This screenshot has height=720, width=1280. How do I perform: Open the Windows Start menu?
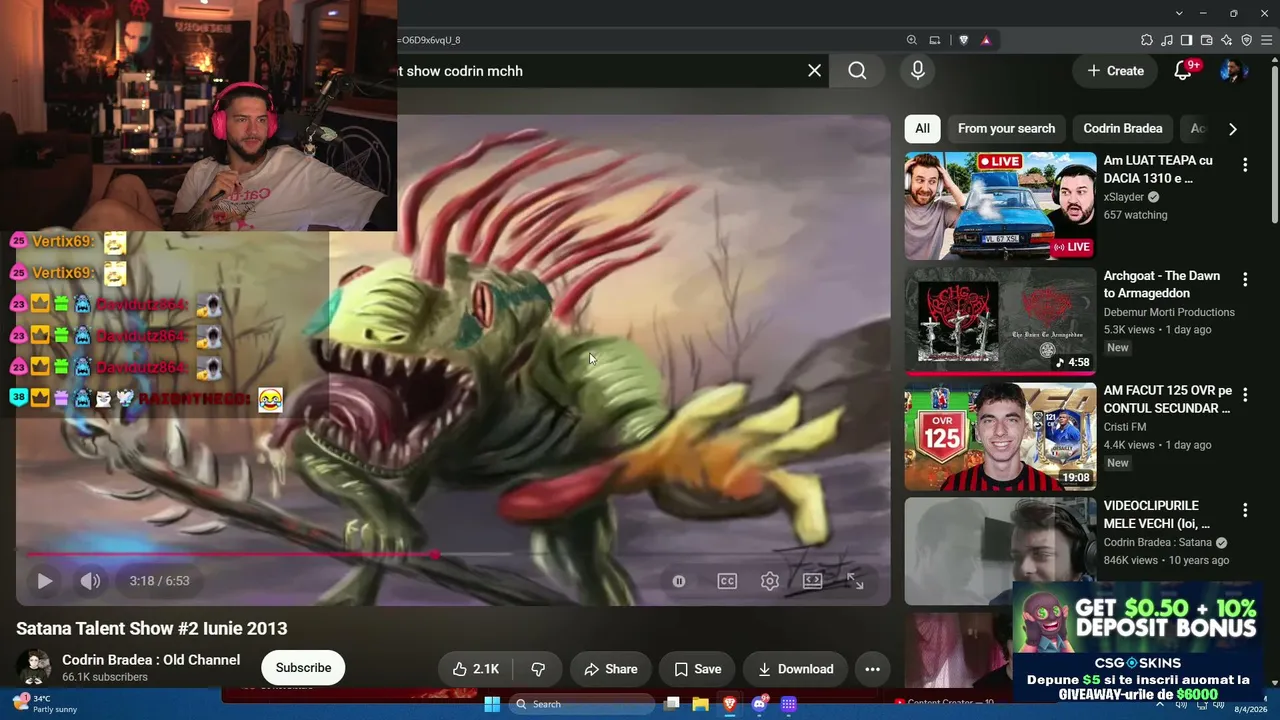[492, 704]
